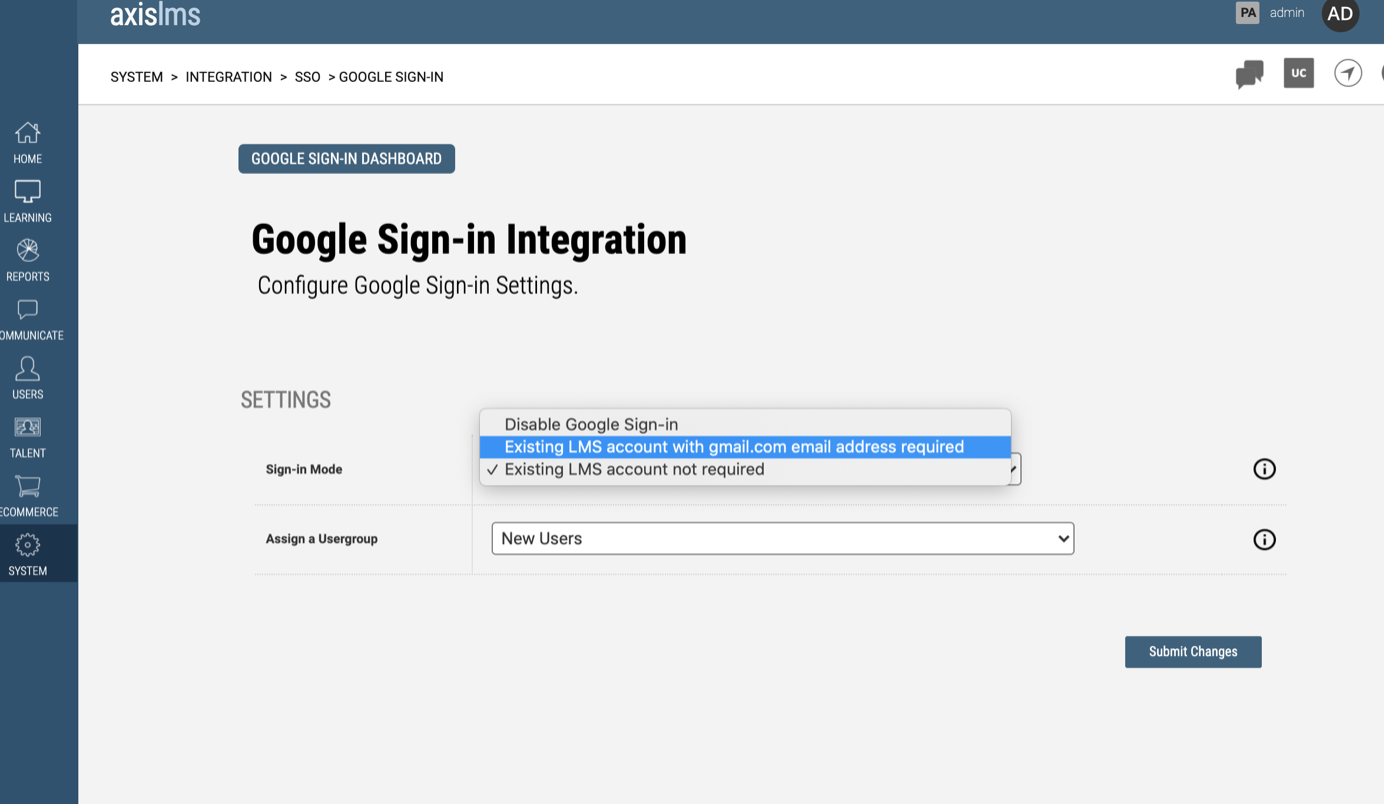Click the UC icon in header
Screen dimensions: 1384x804
(x=1299, y=73)
